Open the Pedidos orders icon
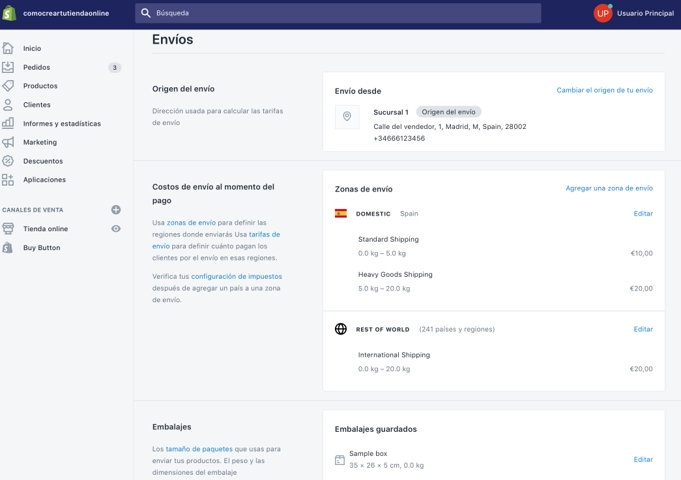This screenshot has width=681, height=480. click(8, 67)
